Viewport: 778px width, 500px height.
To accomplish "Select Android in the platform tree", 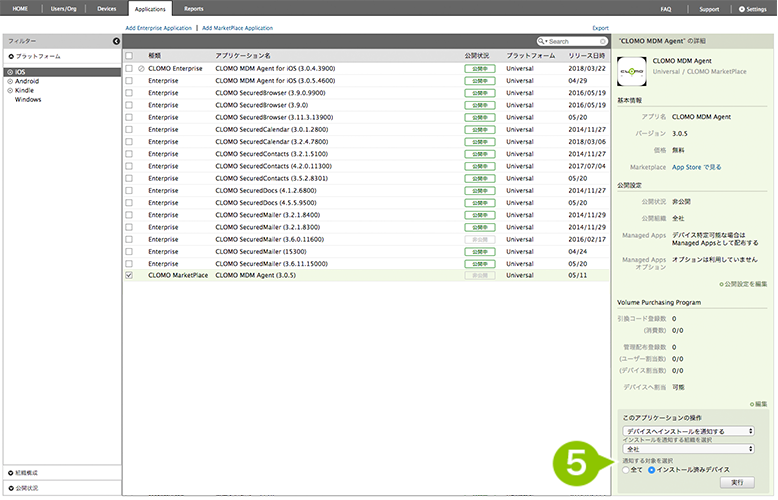I will pyautogui.click(x=27, y=81).
